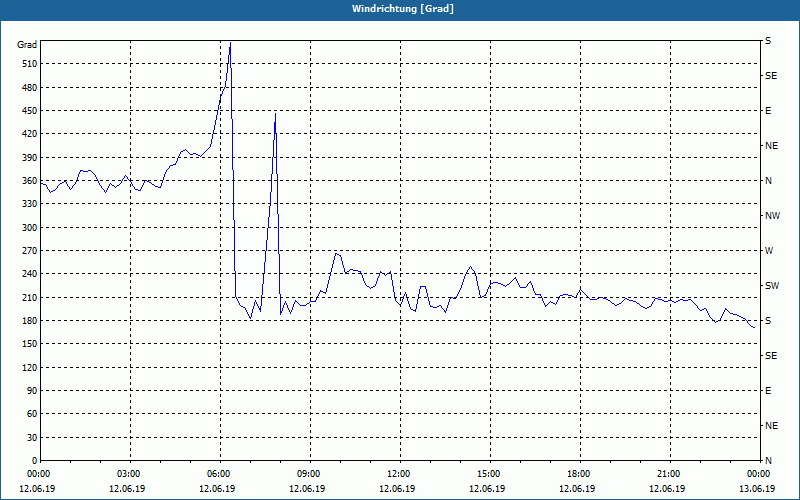Pick the 360 y-axis value
Viewport: 800px width, 500px height.
29,181
